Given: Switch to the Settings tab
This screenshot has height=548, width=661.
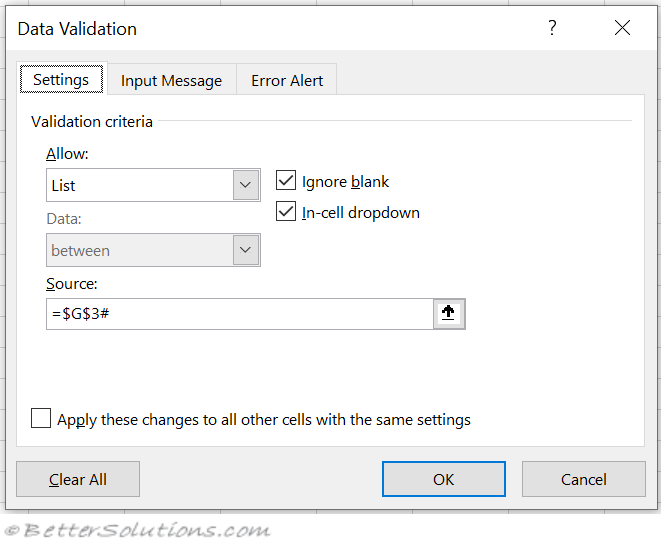Looking at the screenshot, I should (x=62, y=79).
